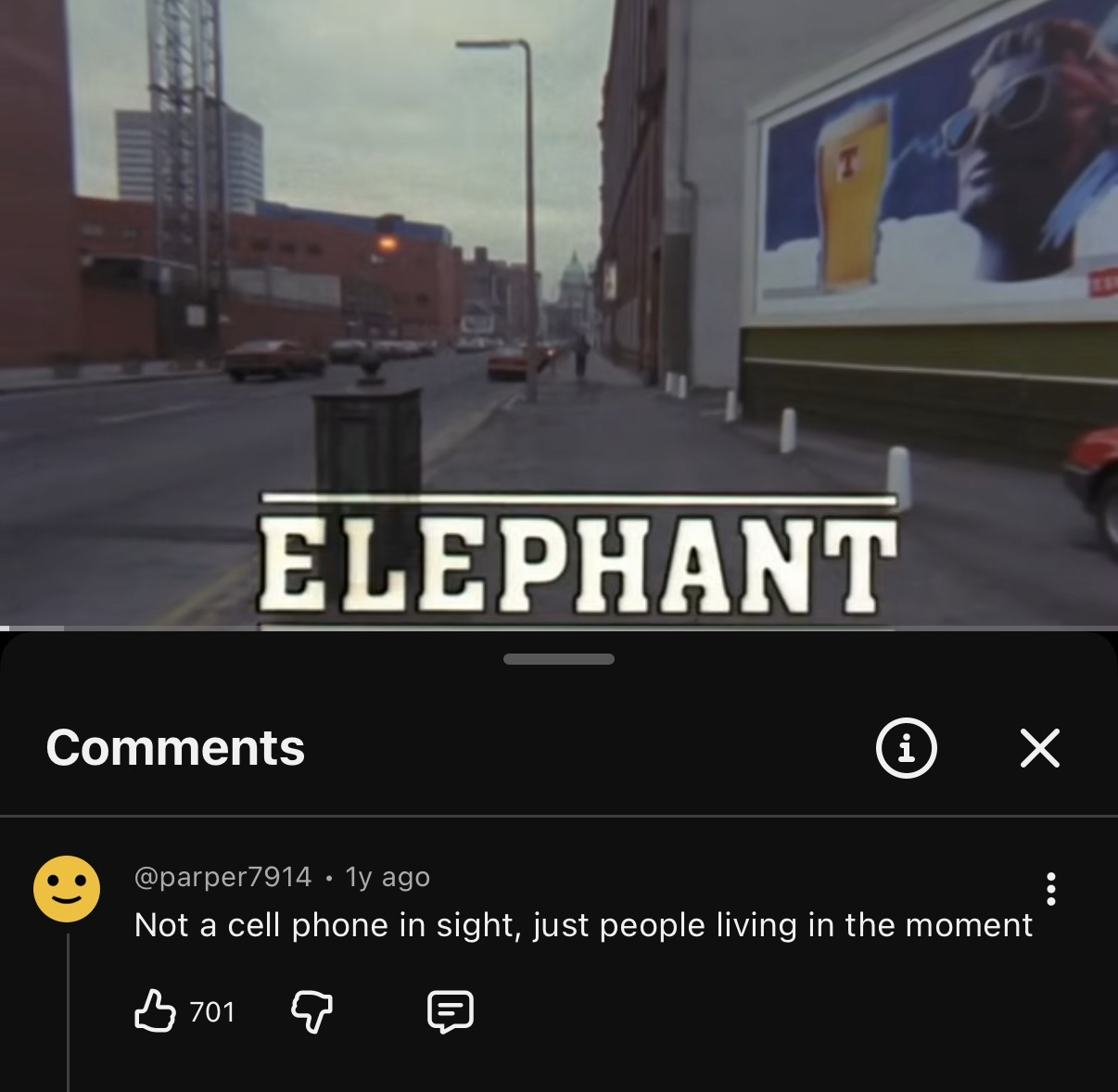Click the comment thread vertical line
This screenshot has height=1092, width=1118.
tap(68, 1012)
